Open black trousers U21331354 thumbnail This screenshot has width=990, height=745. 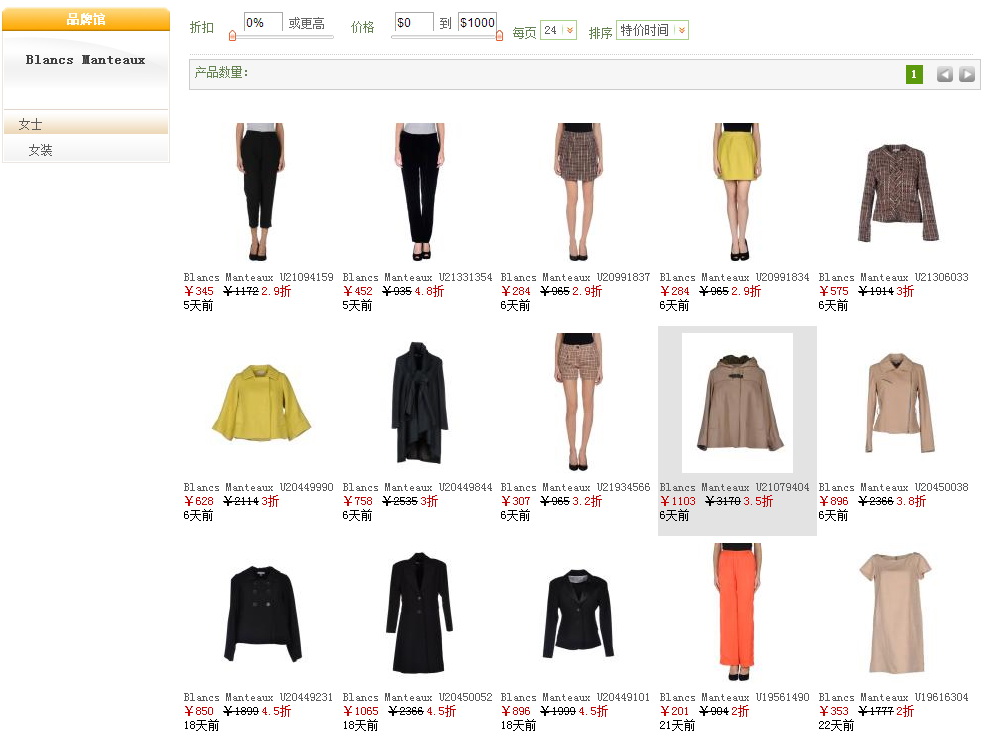point(419,192)
